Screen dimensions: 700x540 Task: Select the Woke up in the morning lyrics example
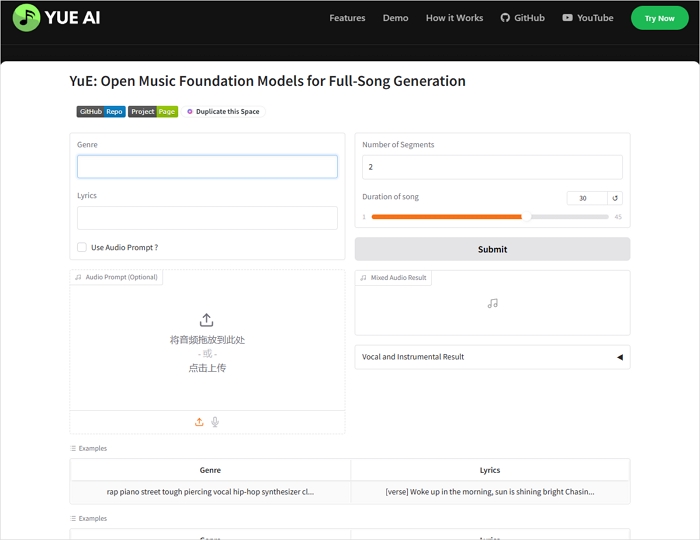pyautogui.click(x=490, y=492)
